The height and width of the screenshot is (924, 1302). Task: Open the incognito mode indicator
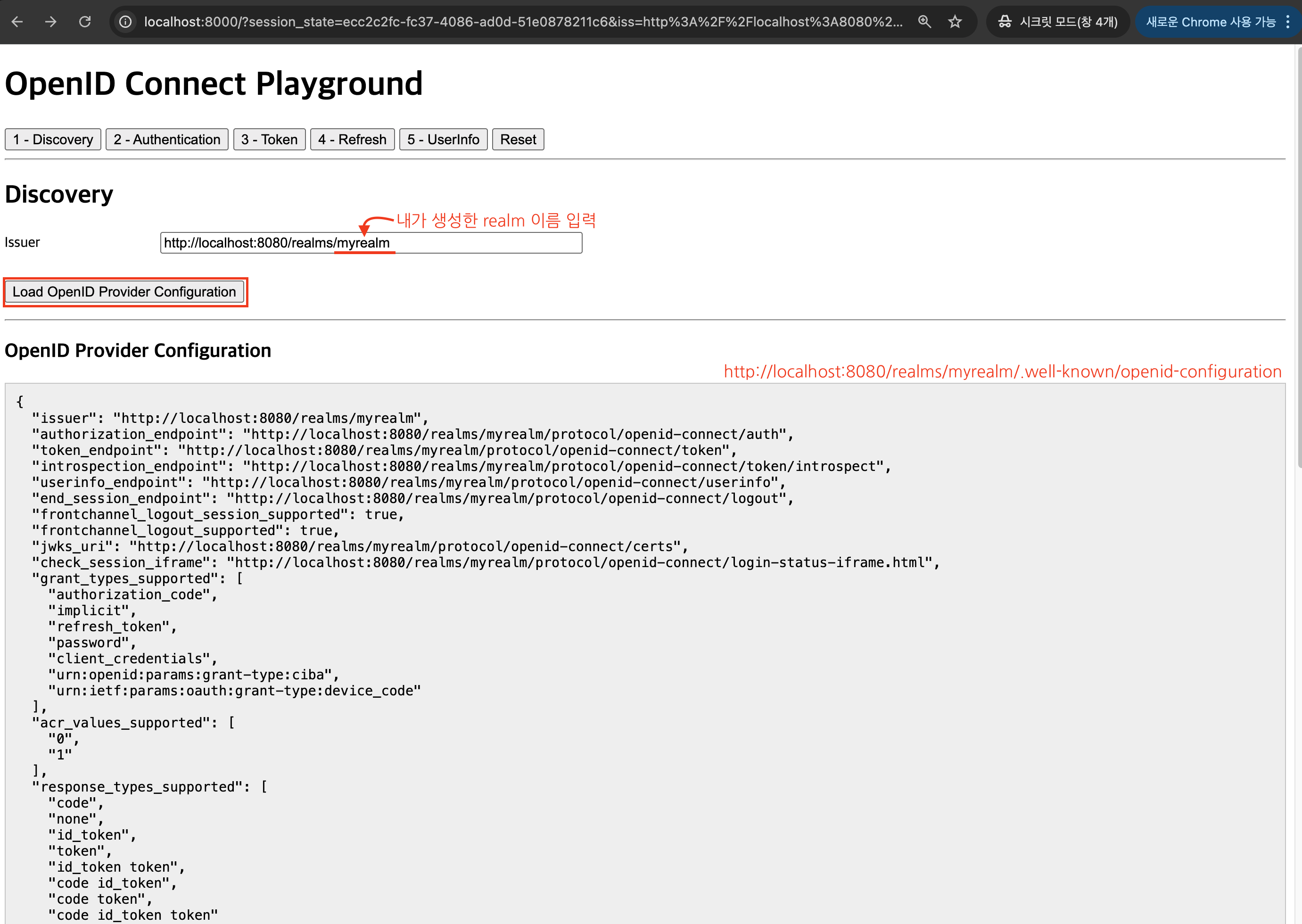point(1058,22)
